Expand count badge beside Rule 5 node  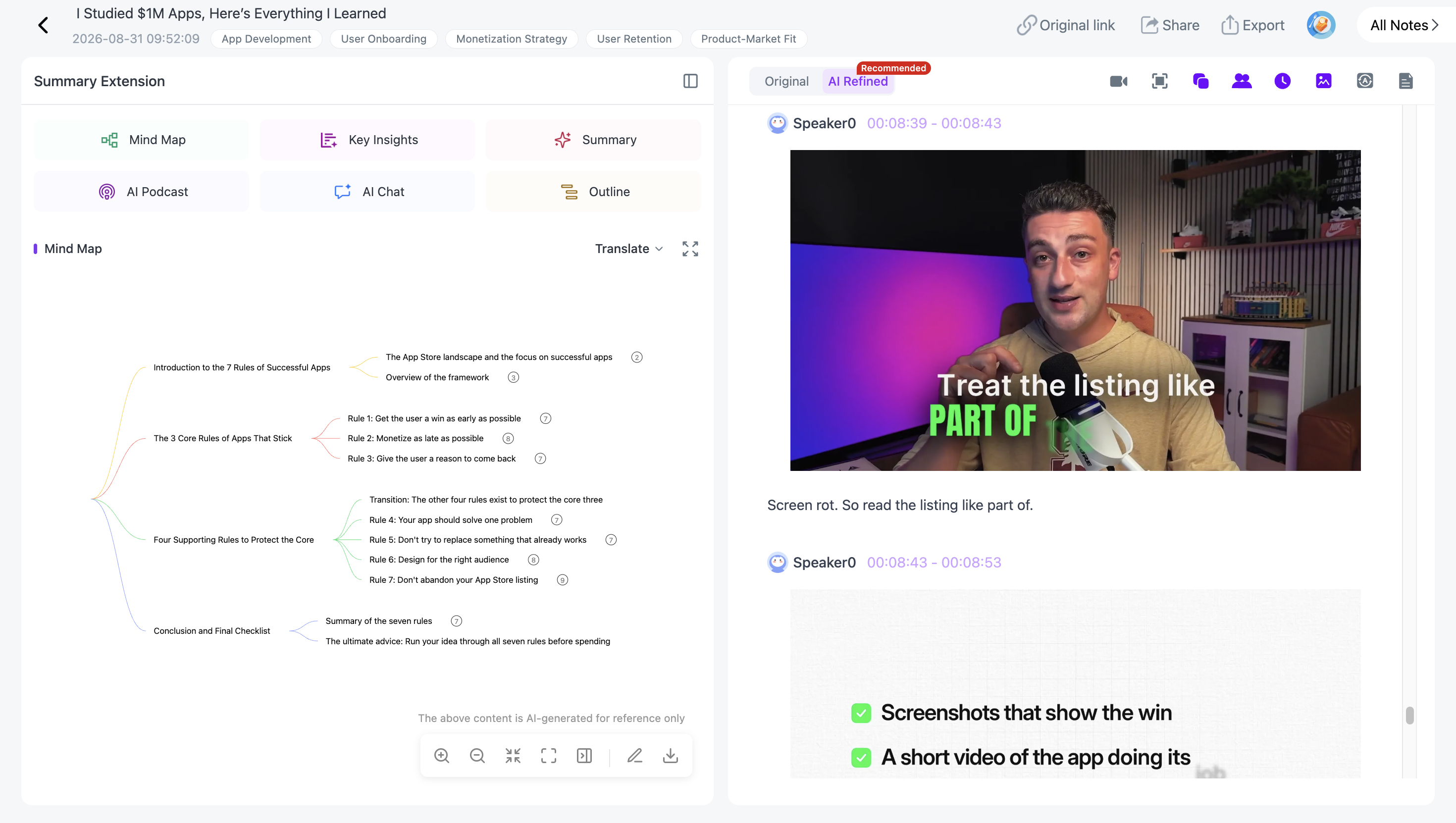(611, 540)
